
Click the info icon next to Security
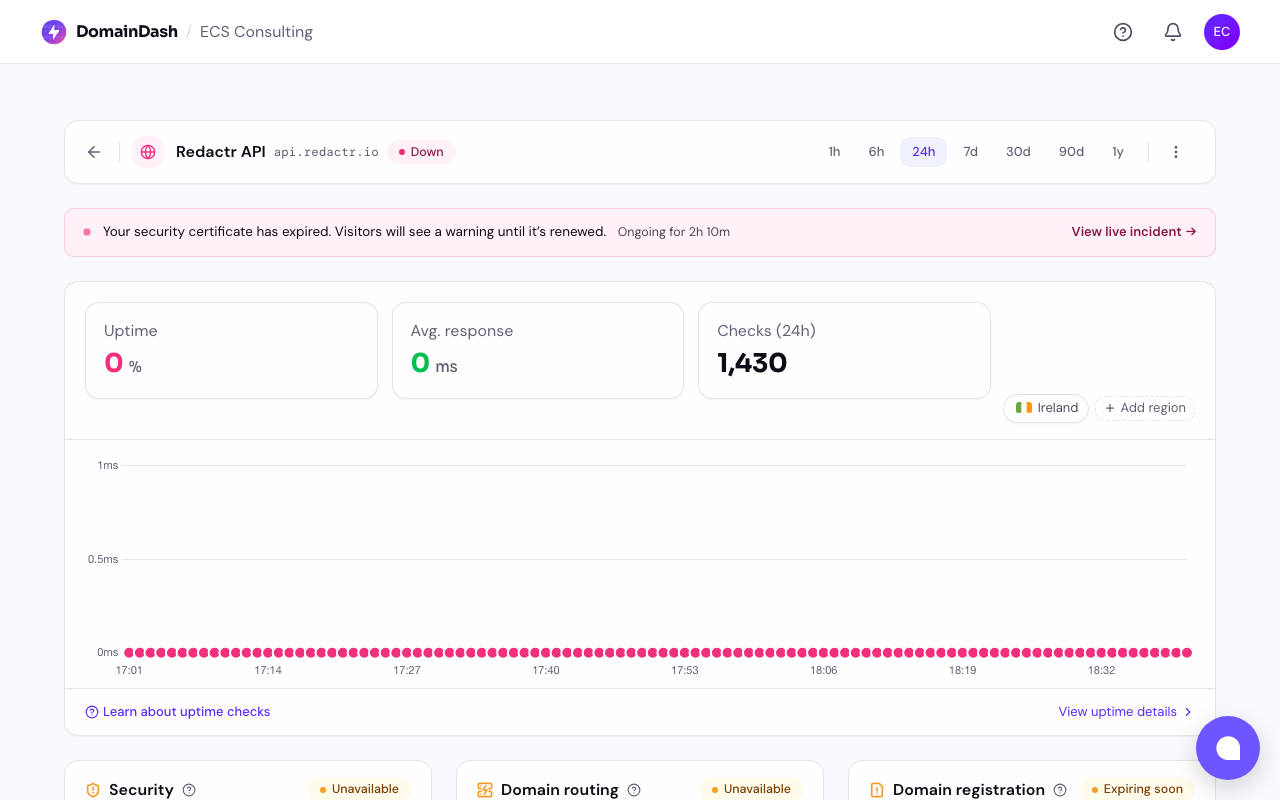point(189,790)
